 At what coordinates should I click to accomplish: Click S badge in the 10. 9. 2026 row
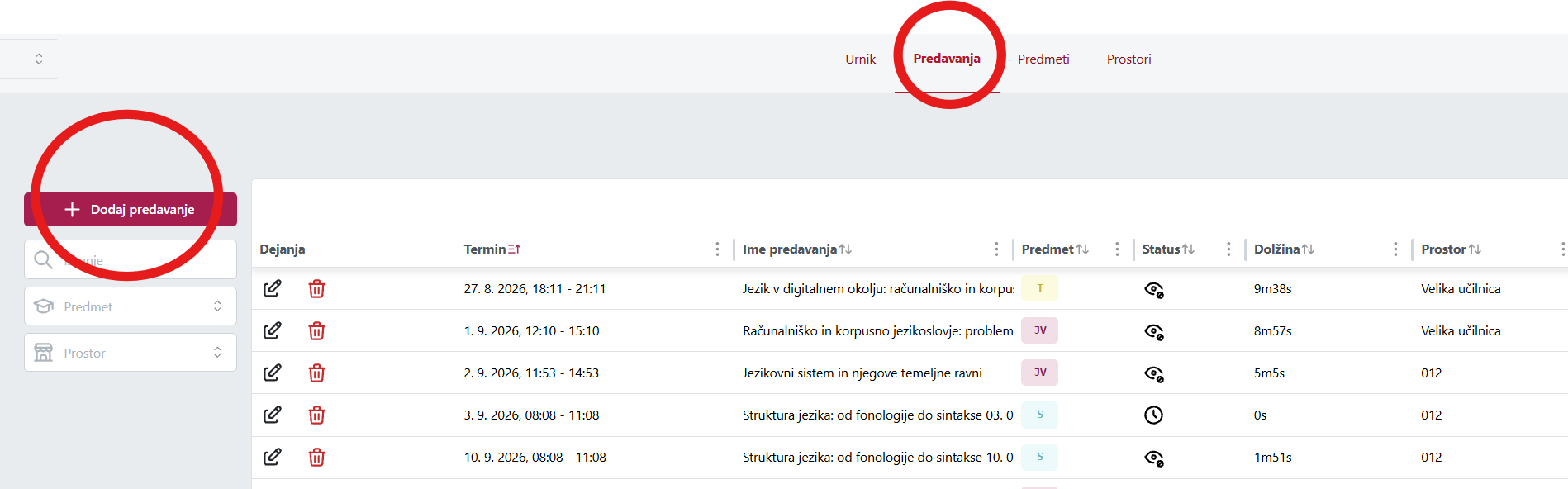pyautogui.click(x=1039, y=457)
